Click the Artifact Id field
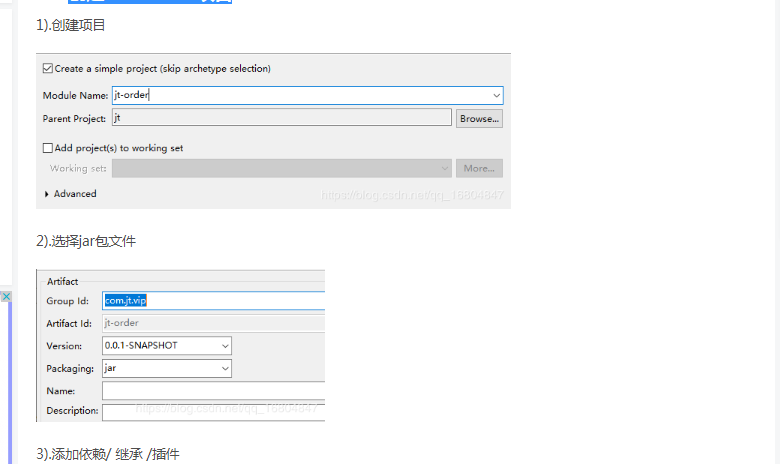Viewport: 780px width, 464px height. pos(213,323)
